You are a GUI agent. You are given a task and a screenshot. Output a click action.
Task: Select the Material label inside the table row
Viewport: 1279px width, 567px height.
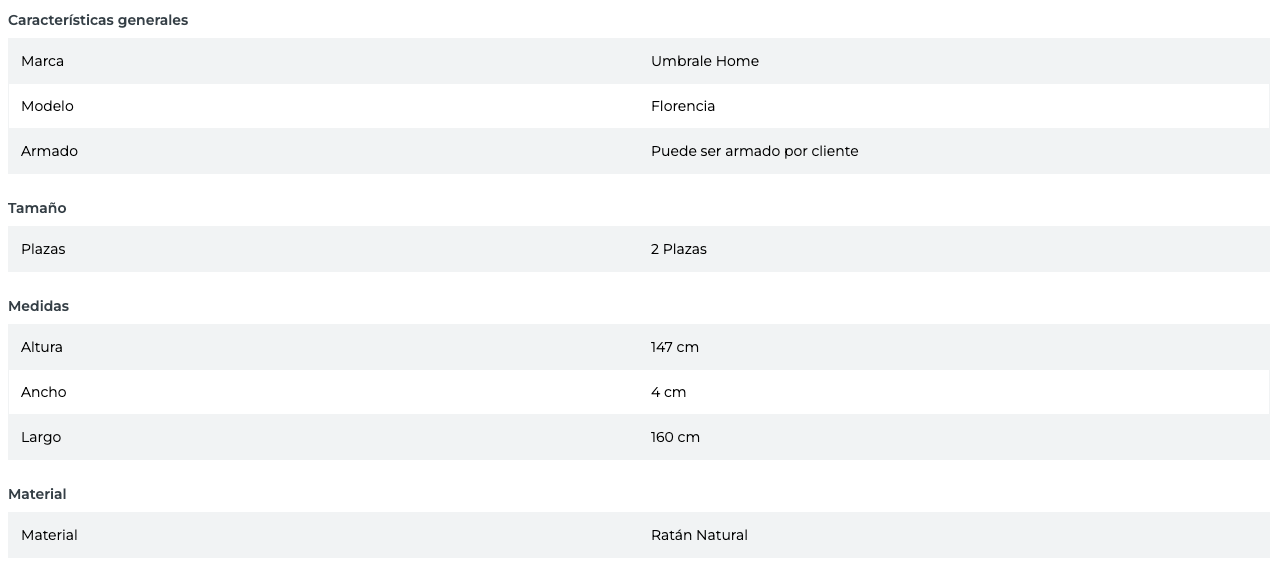(x=49, y=535)
